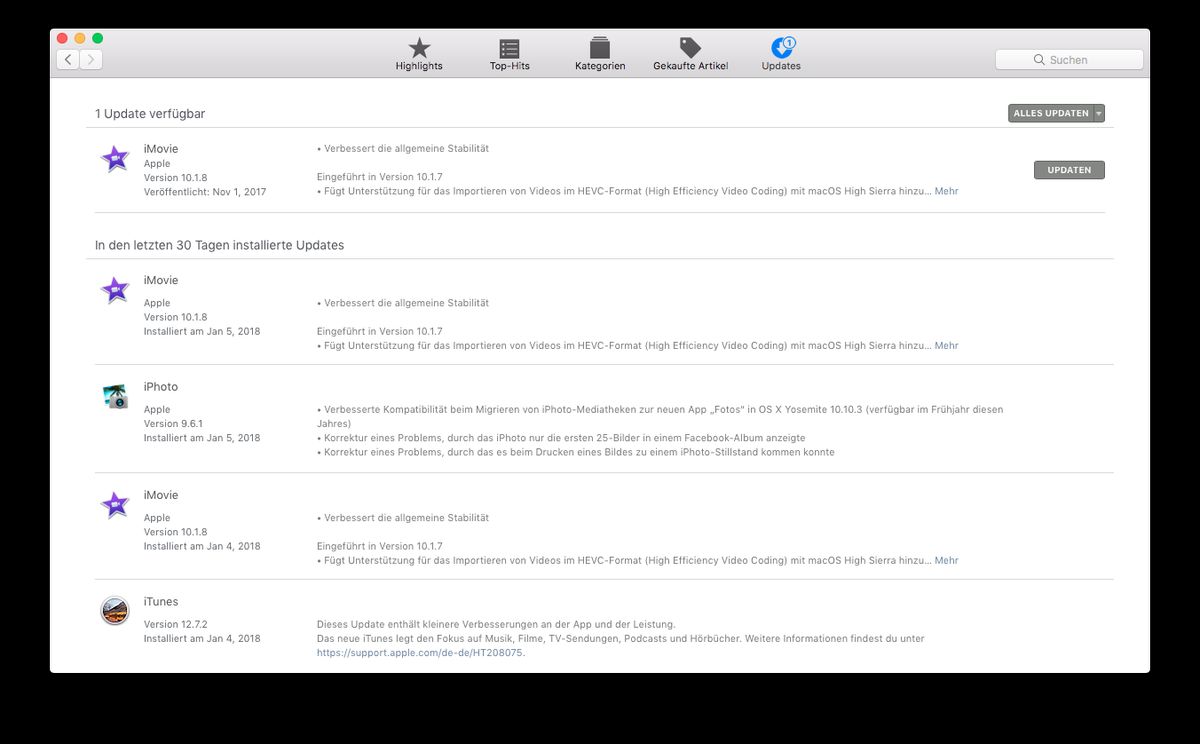Expand the Alles Updaten dropdown arrow
The width and height of the screenshot is (1200, 744).
(1099, 114)
